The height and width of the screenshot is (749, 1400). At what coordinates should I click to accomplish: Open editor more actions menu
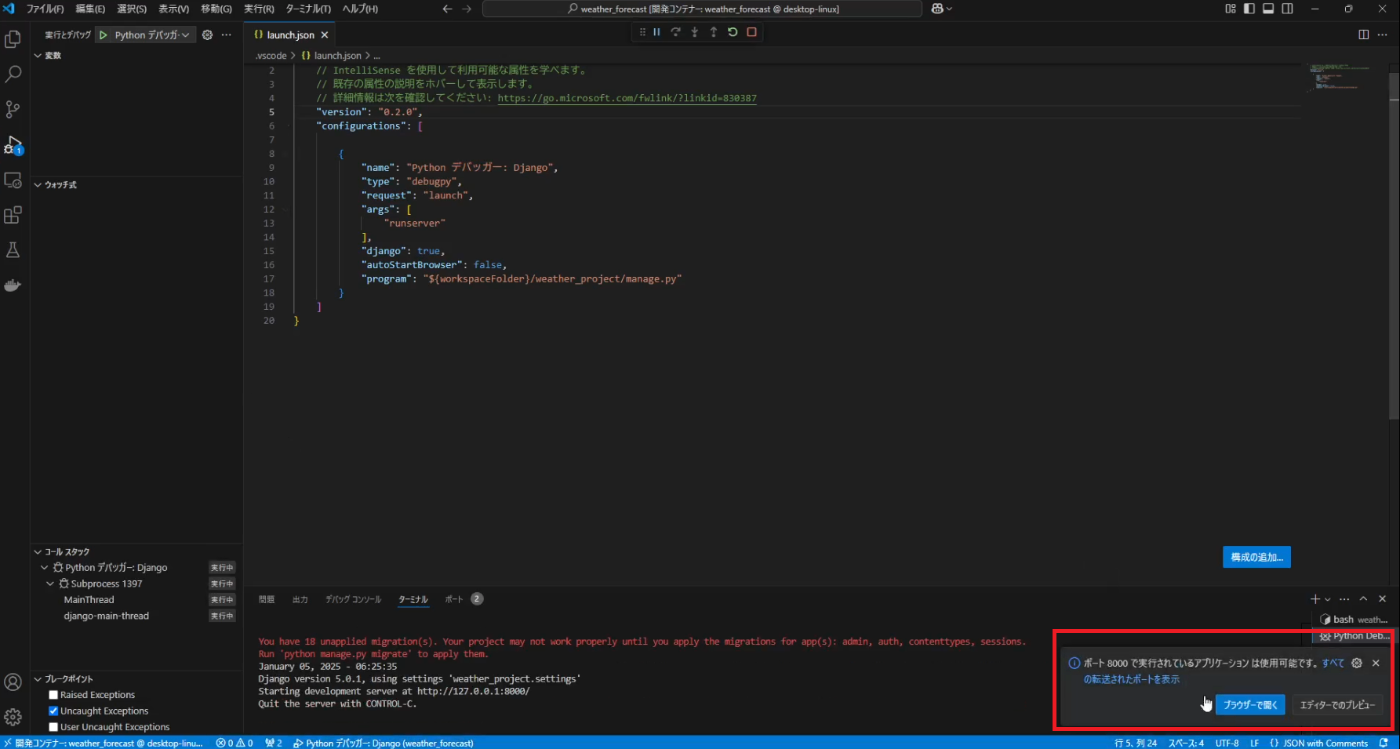tap(1382, 34)
